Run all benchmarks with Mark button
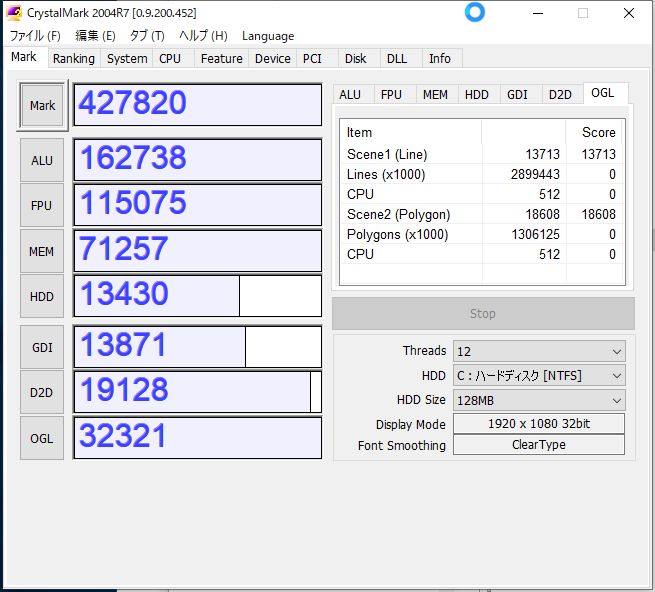Screen dimensions: 655x592 coord(42,105)
